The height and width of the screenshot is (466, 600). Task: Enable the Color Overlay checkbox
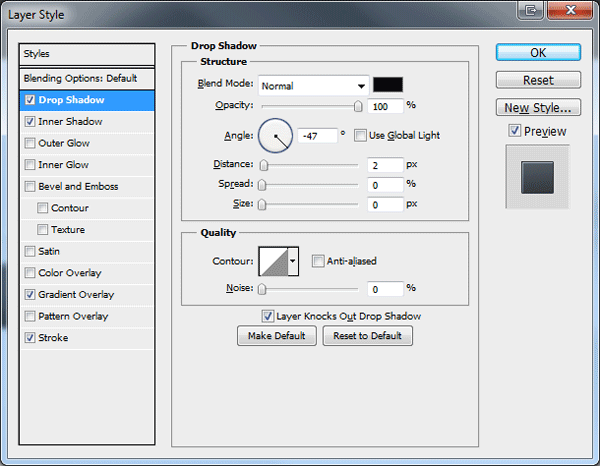tap(30, 273)
